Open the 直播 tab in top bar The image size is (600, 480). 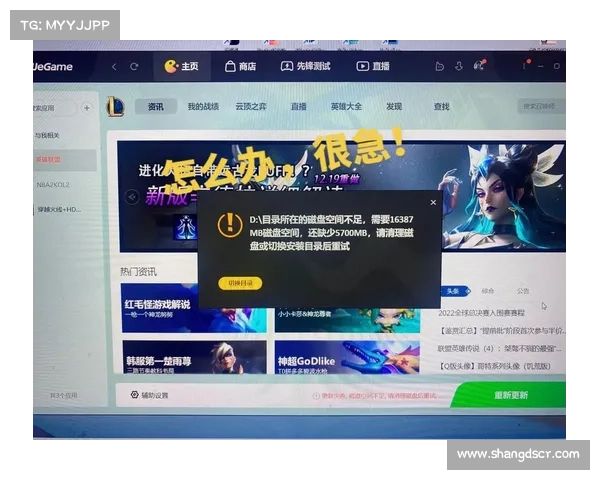(373, 66)
